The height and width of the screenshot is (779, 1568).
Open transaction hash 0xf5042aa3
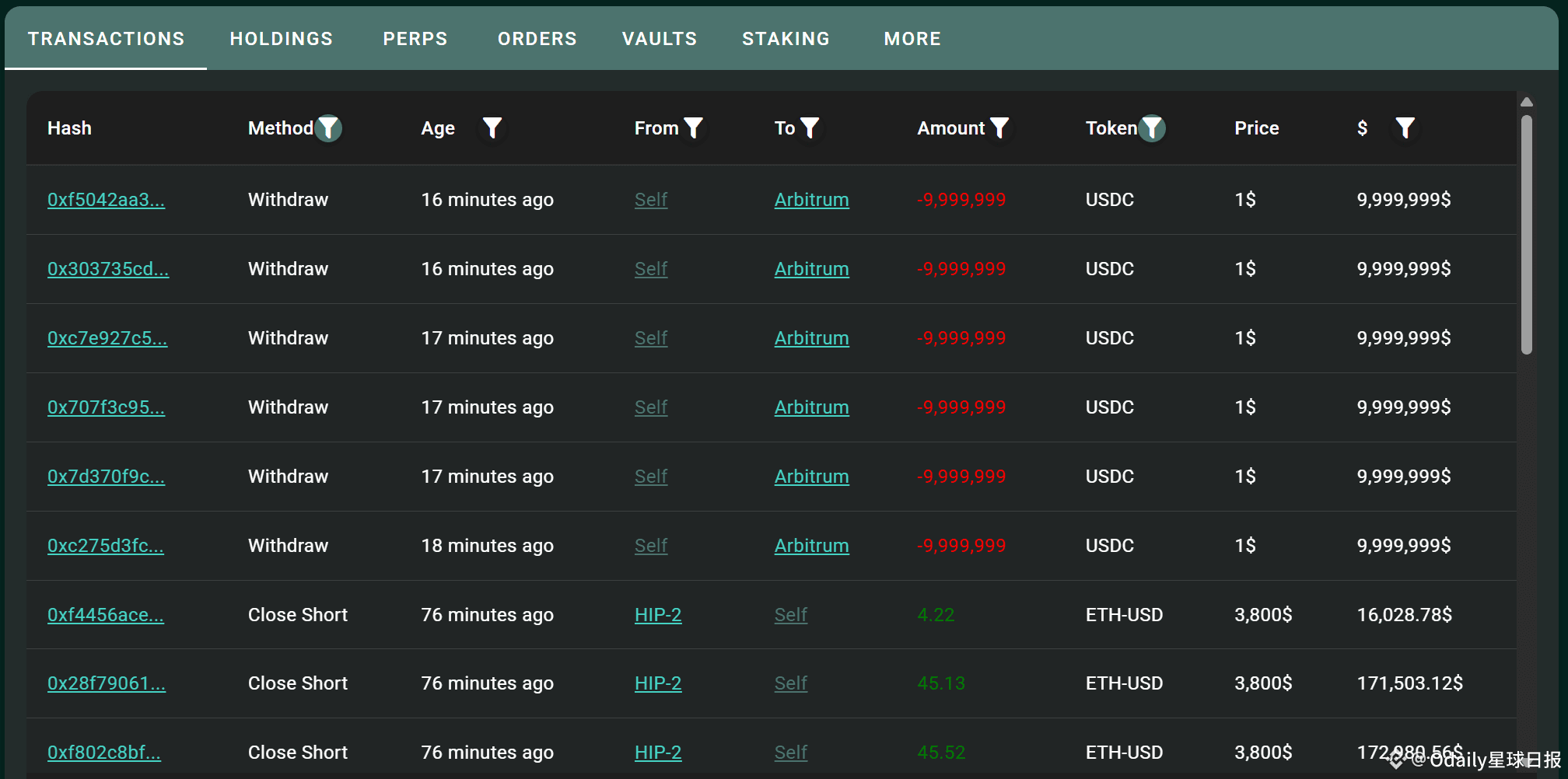tap(106, 200)
